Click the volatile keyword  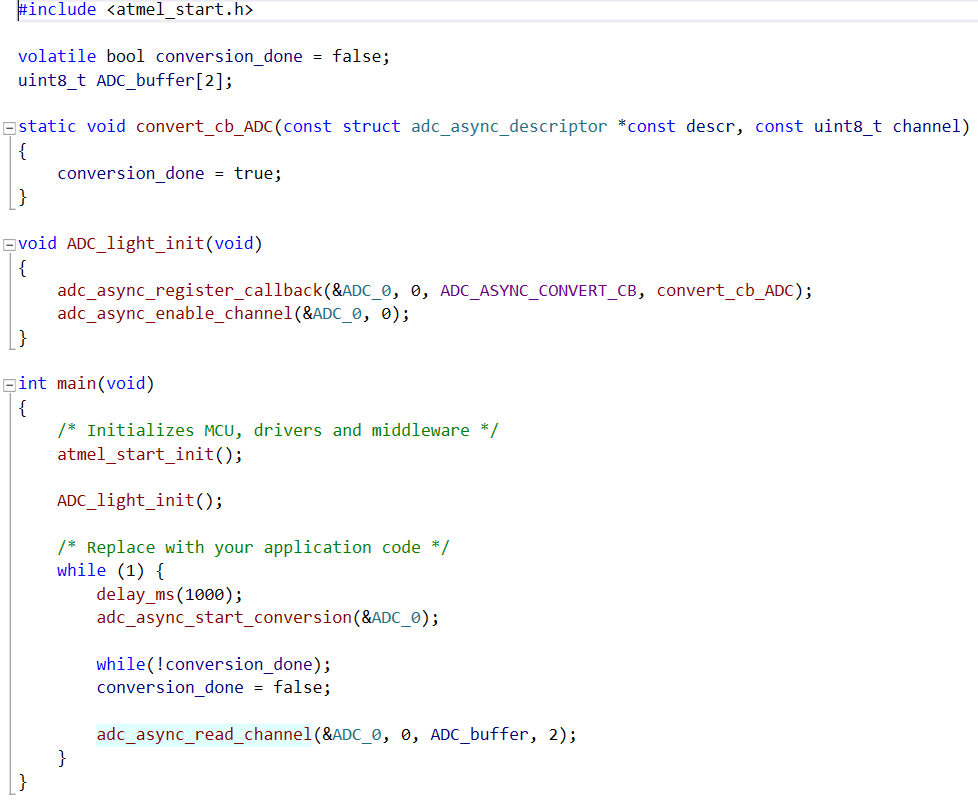point(55,56)
